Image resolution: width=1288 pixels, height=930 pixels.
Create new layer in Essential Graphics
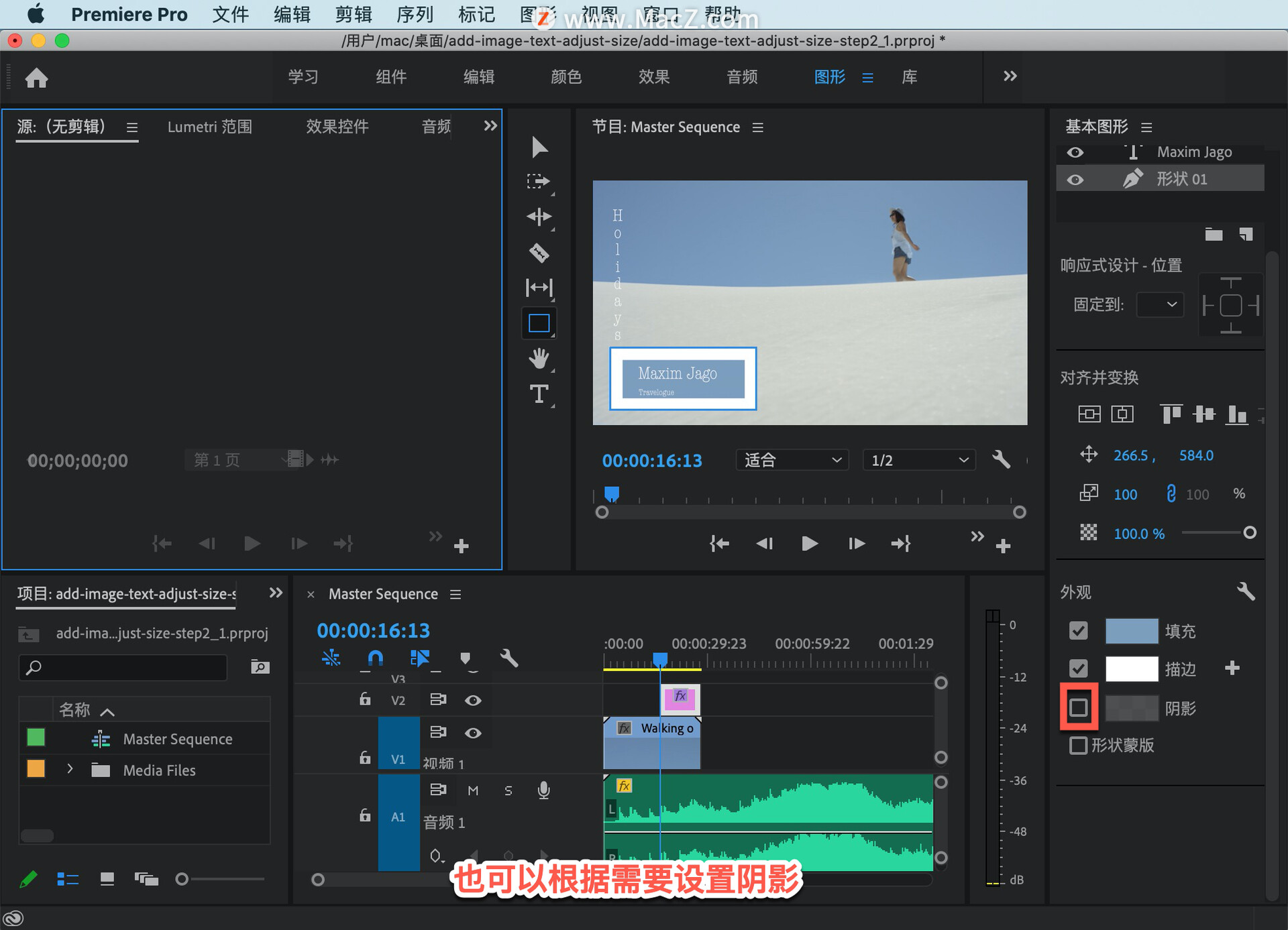[x=1246, y=234]
